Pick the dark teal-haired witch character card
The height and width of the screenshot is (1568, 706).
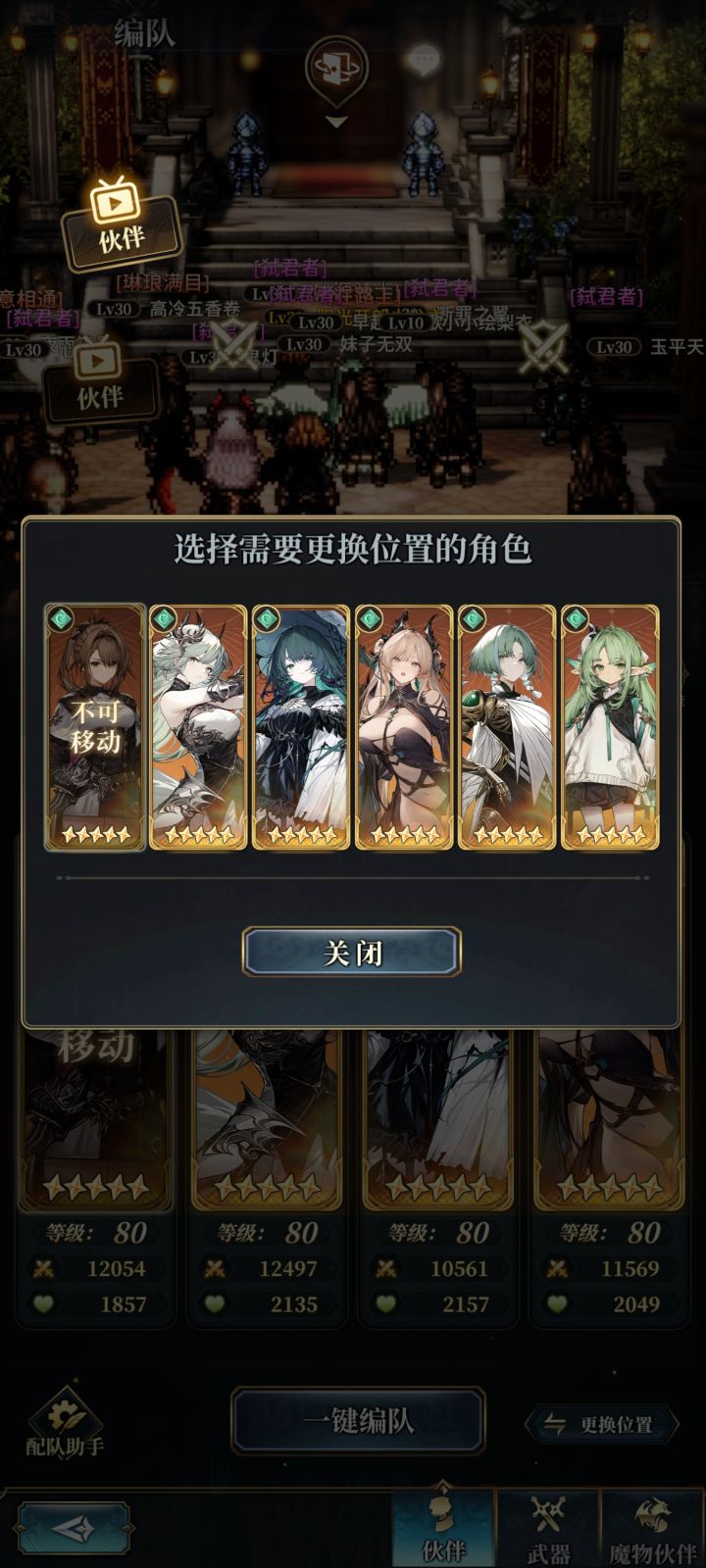click(x=301, y=727)
